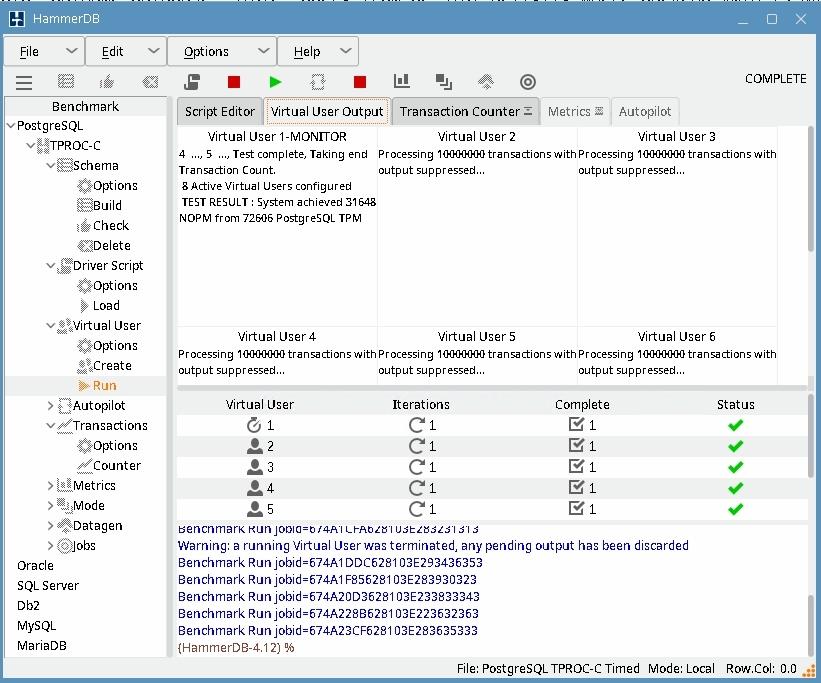Select SQL Server in benchmark list
The height and width of the screenshot is (683, 821).
pos(48,586)
